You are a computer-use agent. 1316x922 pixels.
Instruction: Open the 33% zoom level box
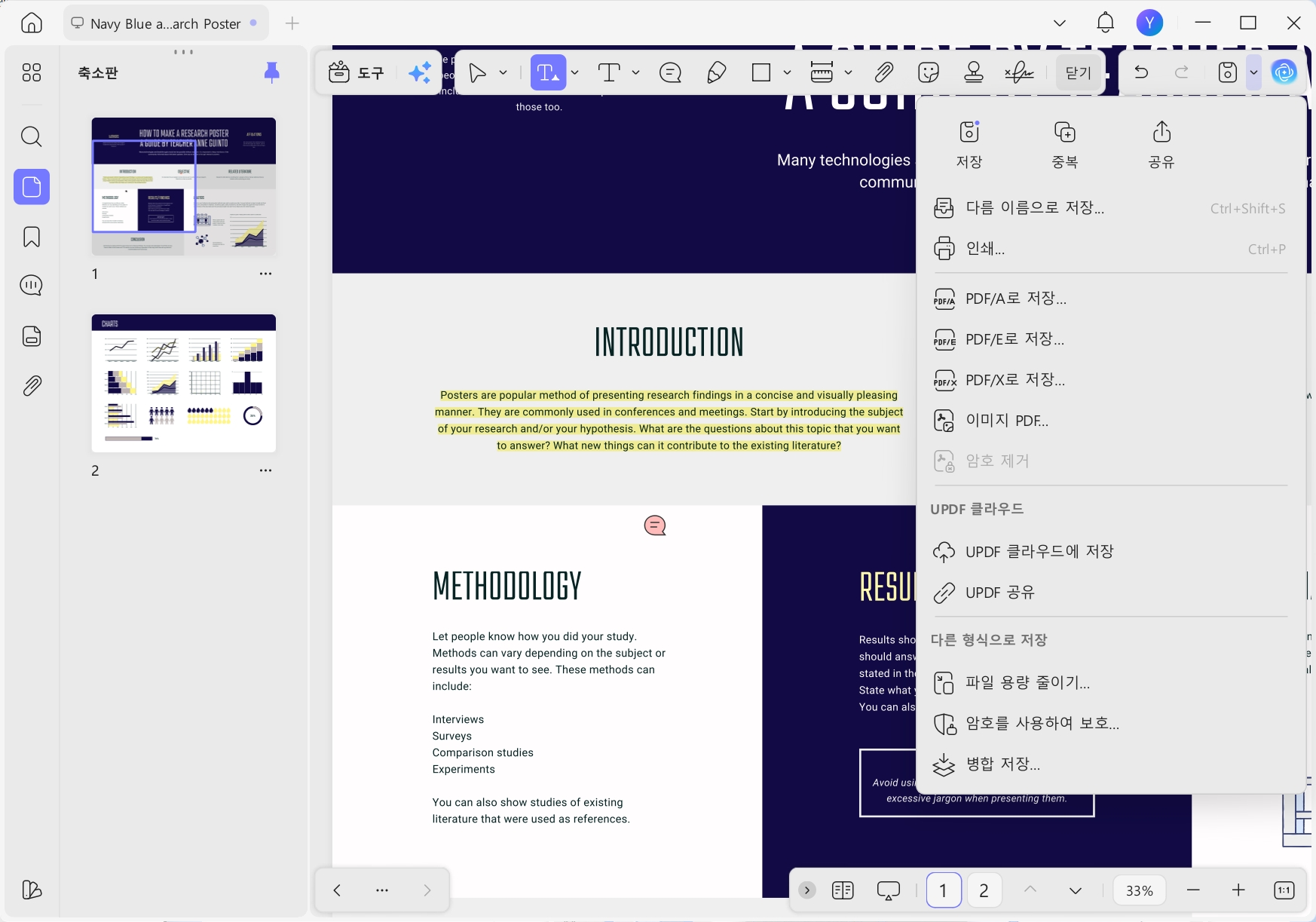1140,890
